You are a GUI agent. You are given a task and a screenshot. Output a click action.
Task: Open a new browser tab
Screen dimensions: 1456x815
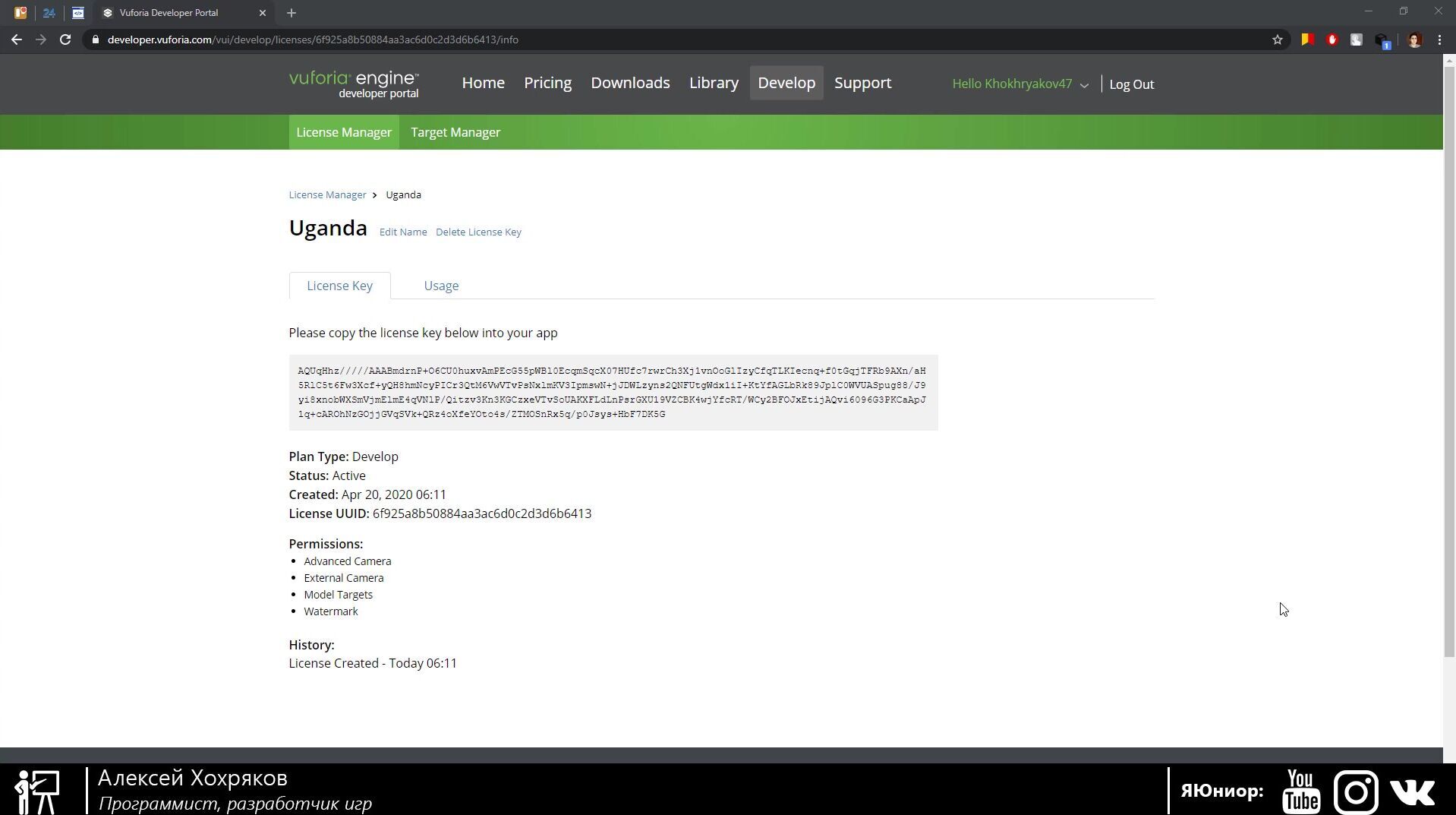(x=292, y=13)
